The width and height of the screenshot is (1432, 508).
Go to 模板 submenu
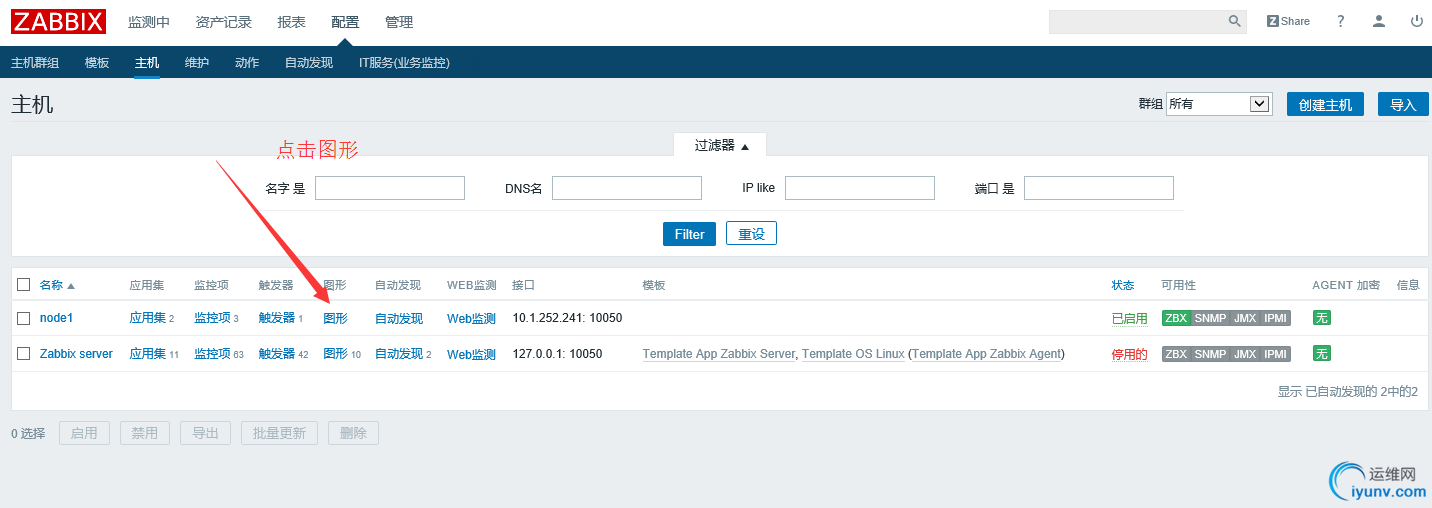[x=97, y=62]
